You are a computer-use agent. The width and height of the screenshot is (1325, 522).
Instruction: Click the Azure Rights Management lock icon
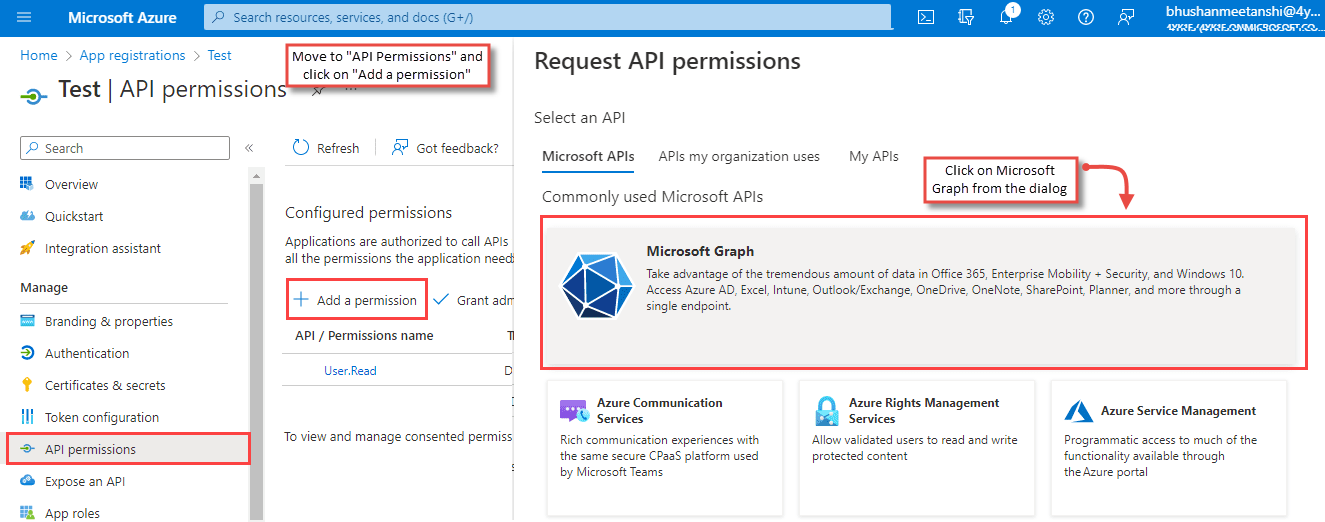[x=826, y=411]
